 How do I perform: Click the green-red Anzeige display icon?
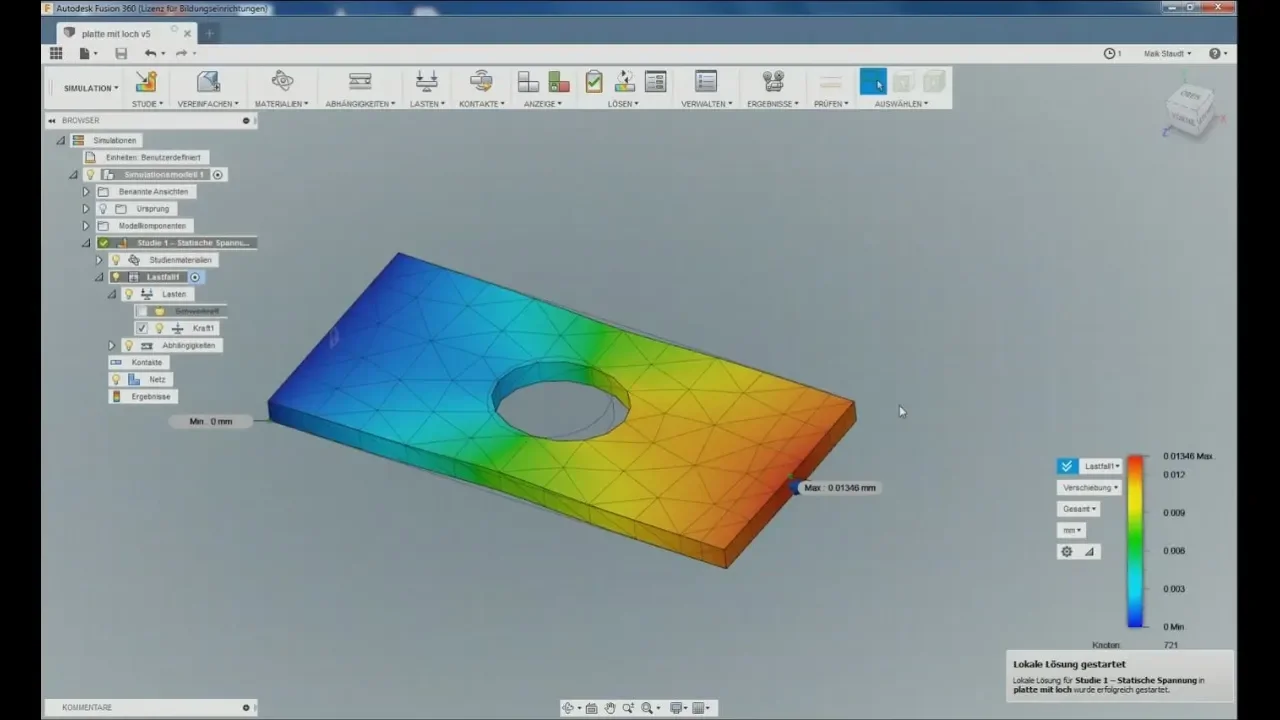[559, 82]
